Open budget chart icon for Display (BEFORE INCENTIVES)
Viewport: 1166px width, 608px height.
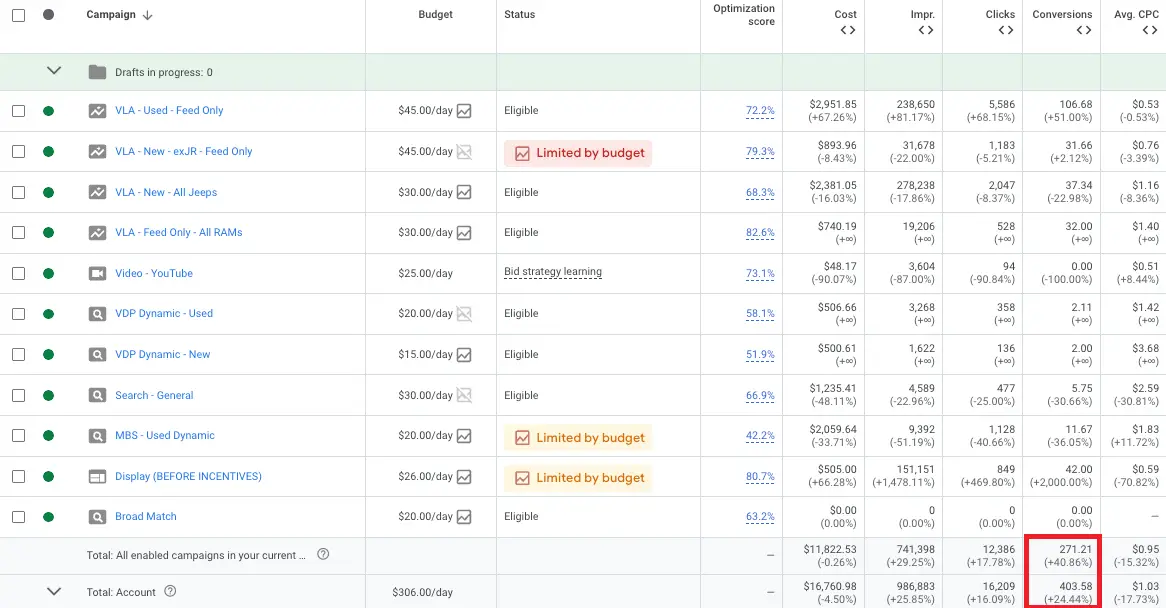(x=464, y=476)
